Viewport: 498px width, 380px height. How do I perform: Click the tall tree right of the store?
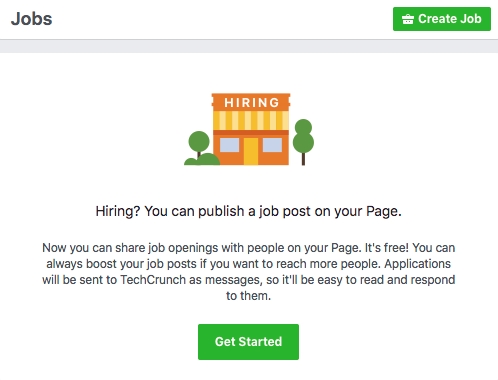pos(303,142)
